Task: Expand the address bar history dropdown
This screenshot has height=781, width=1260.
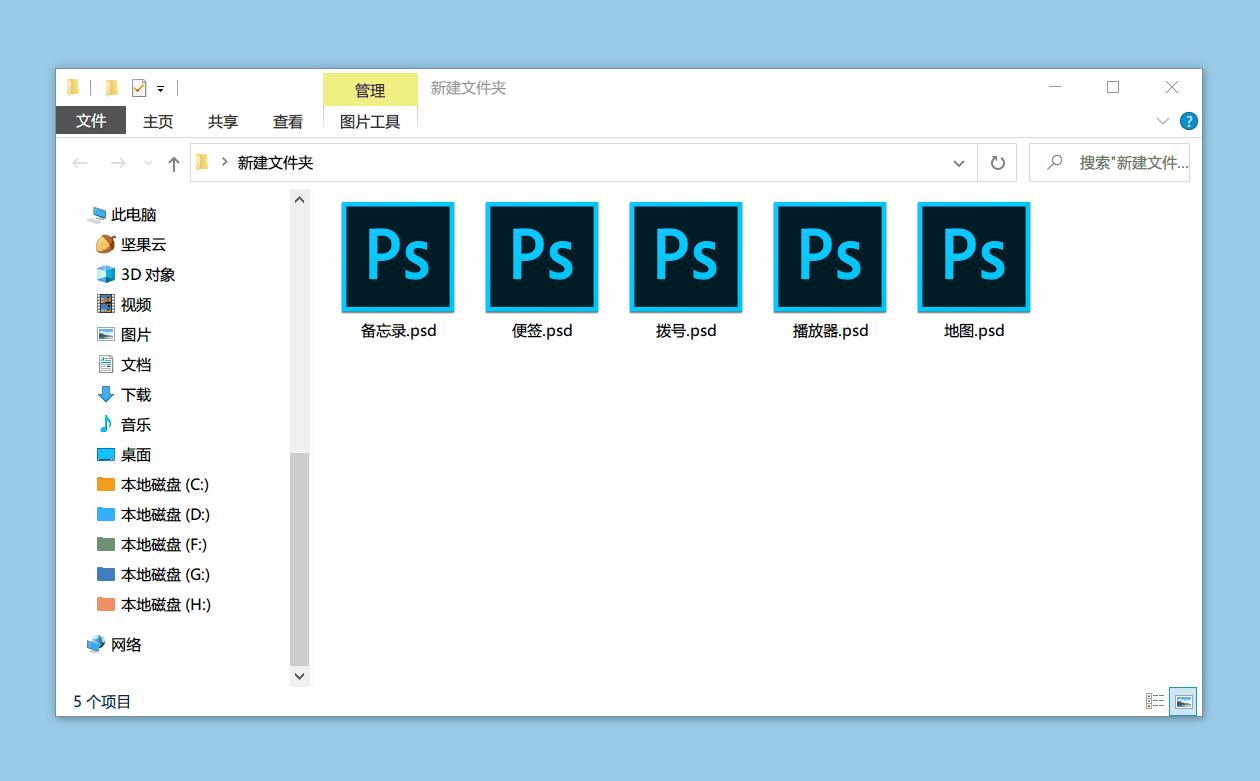Action: point(958,163)
